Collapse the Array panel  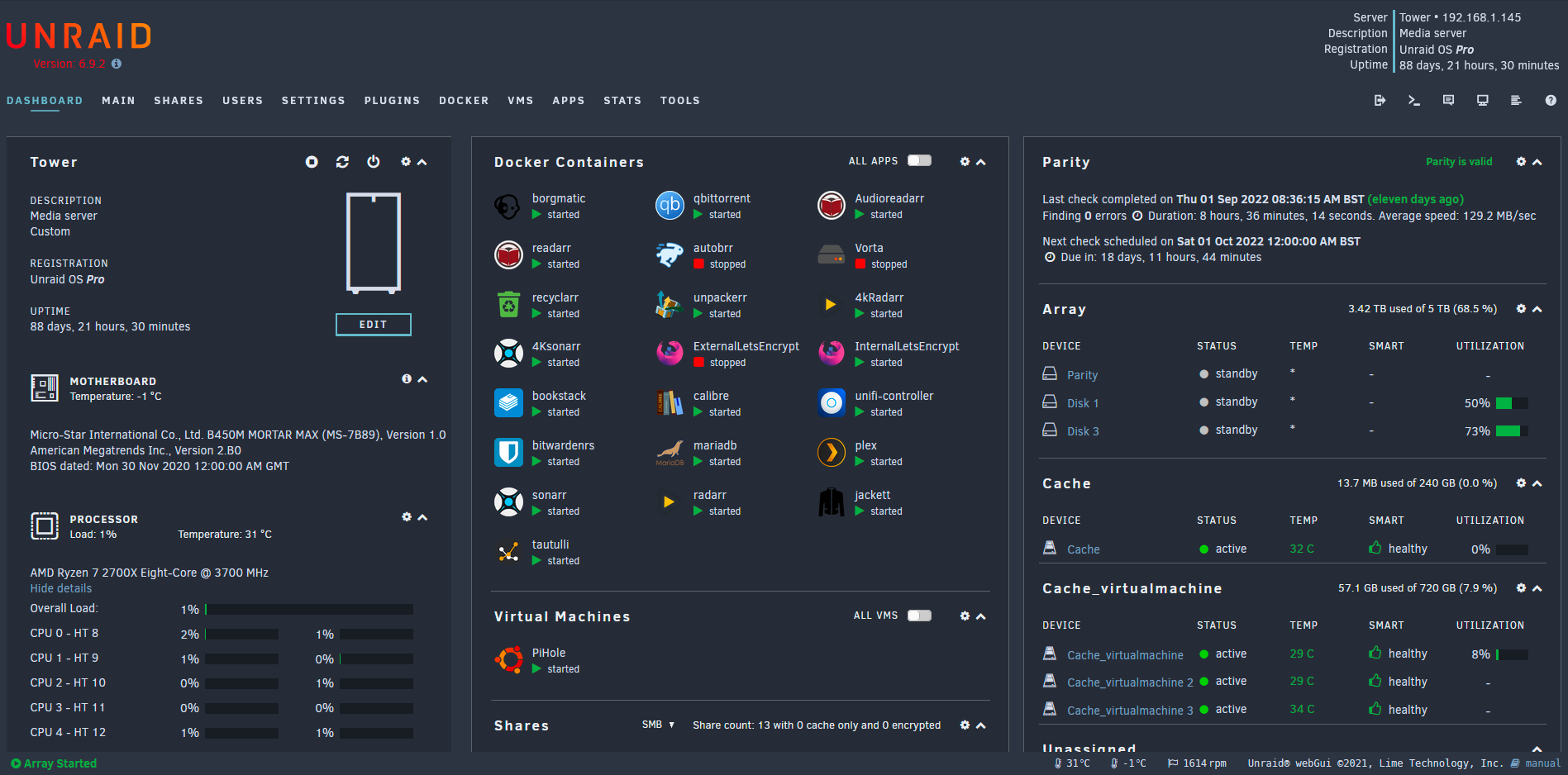click(1537, 309)
